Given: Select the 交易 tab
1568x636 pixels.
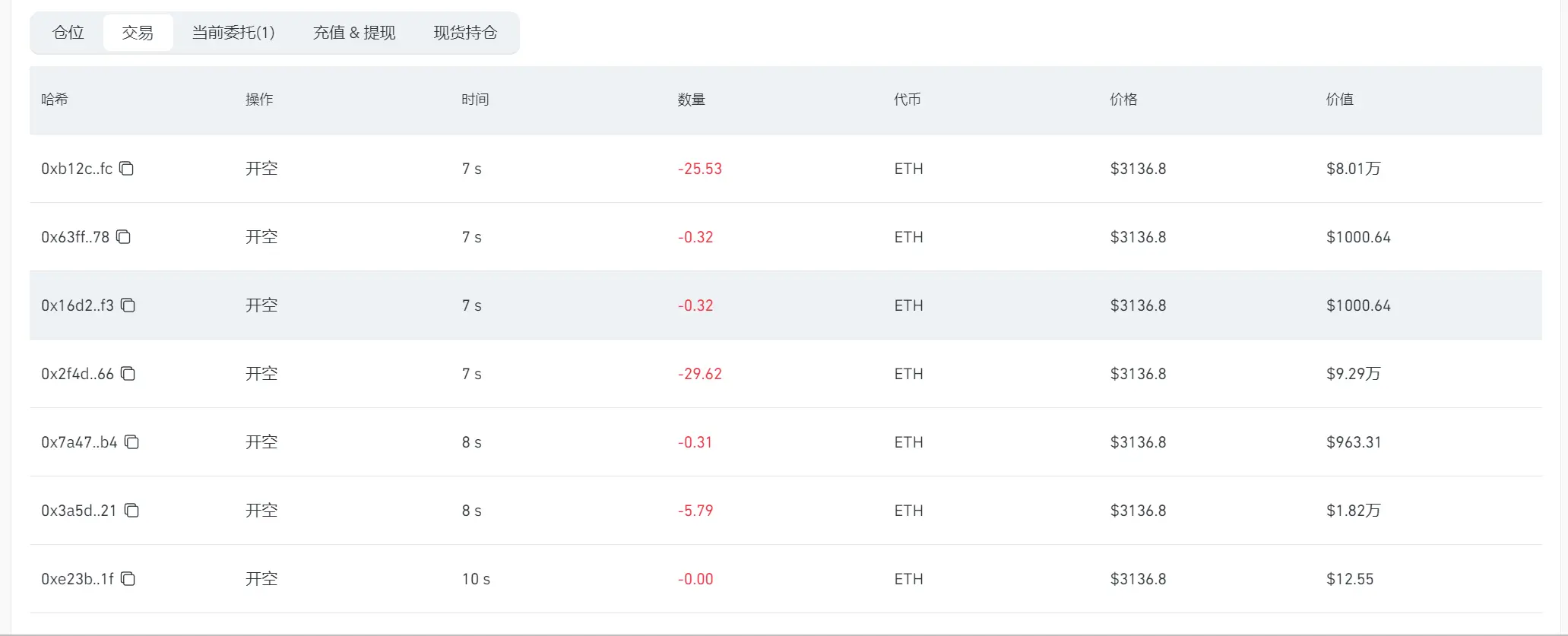Looking at the screenshot, I should [138, 33].
